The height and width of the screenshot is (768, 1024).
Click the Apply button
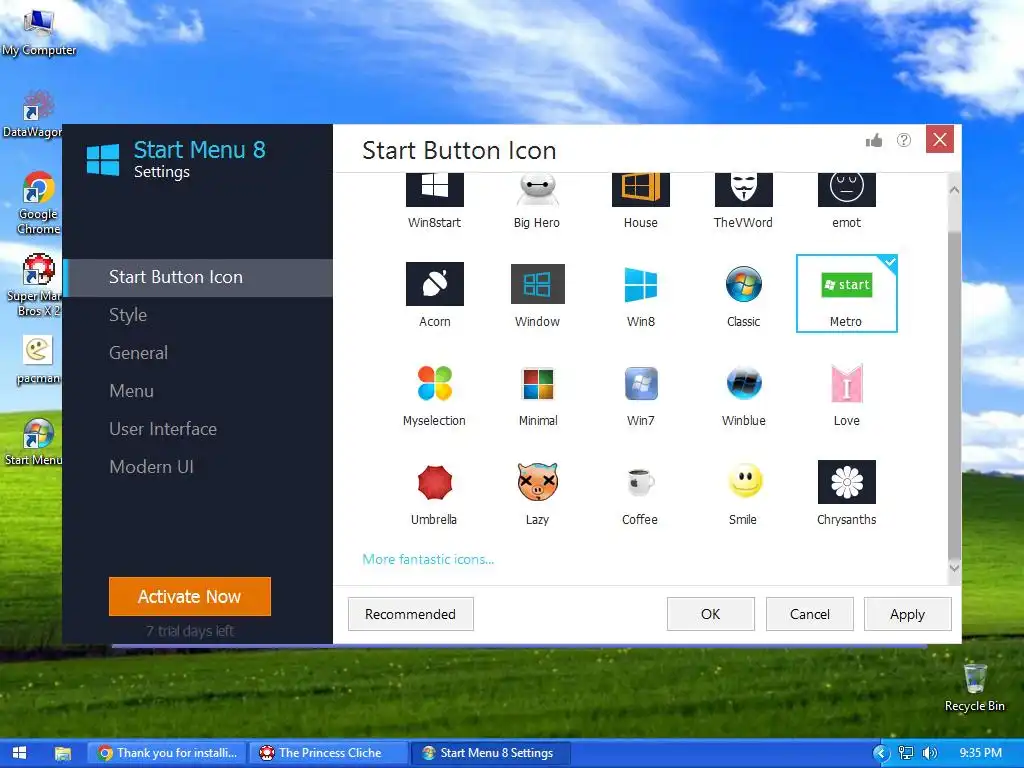pyautogui.click(x=908, y=614)
